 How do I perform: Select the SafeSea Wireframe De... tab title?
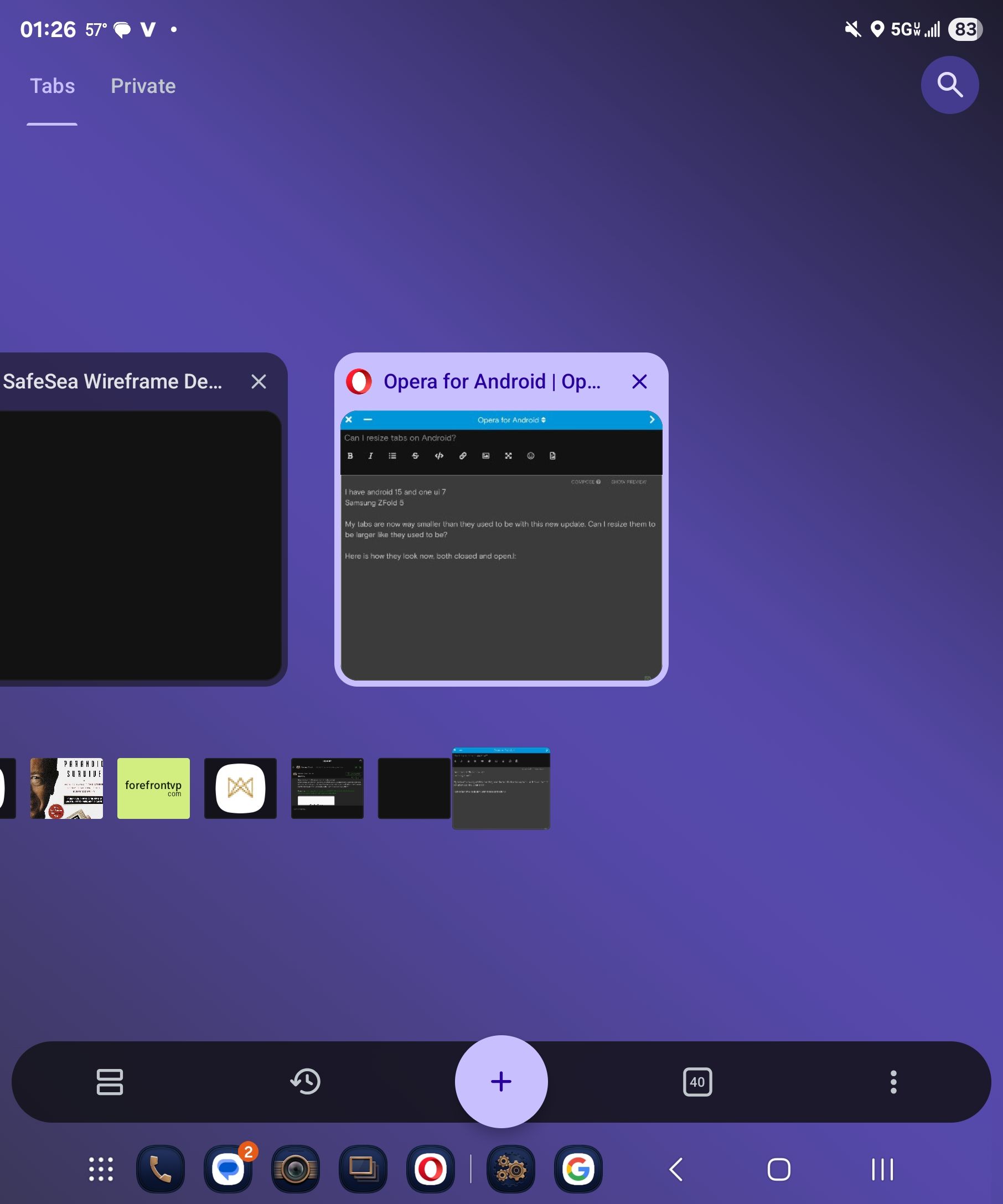point(112,381)
